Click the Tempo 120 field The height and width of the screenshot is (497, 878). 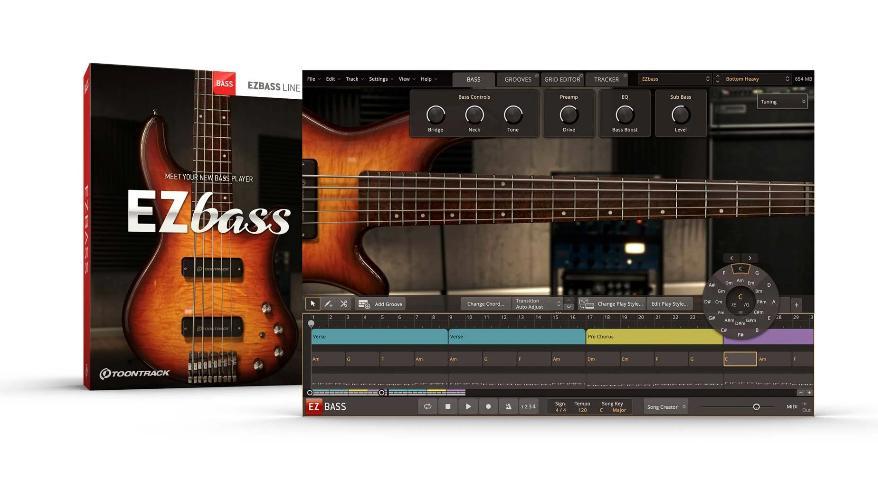582,407
